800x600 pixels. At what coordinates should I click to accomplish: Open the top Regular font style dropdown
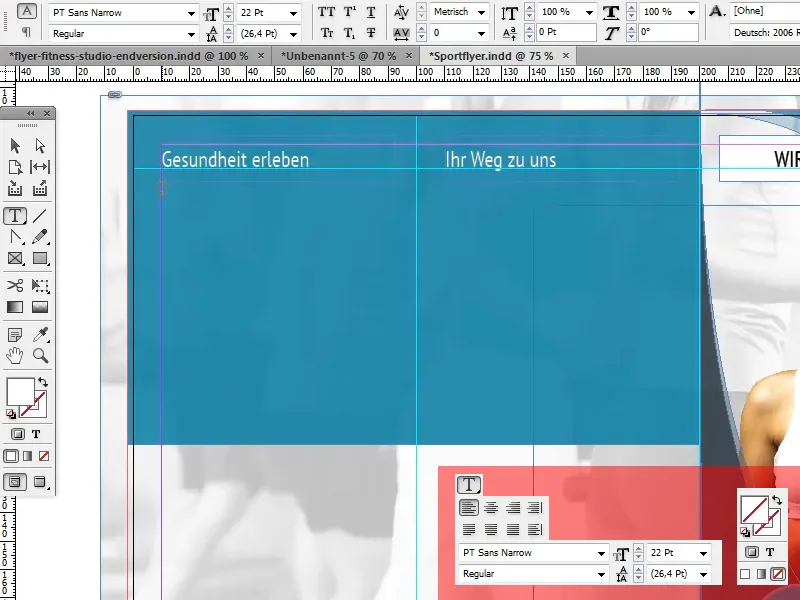(x=191, y=34)
